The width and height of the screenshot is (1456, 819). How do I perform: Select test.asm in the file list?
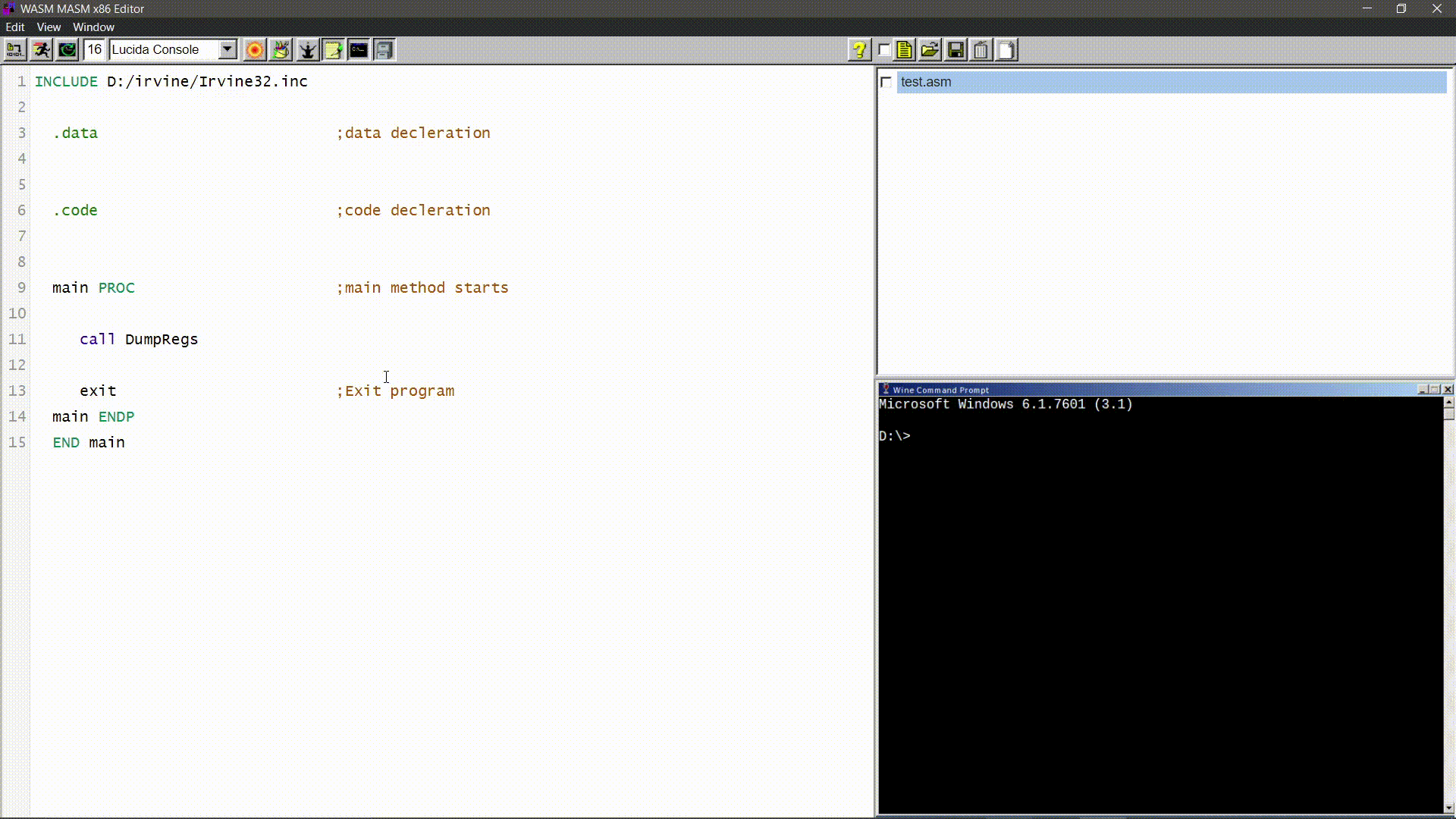tap(926, 82)
